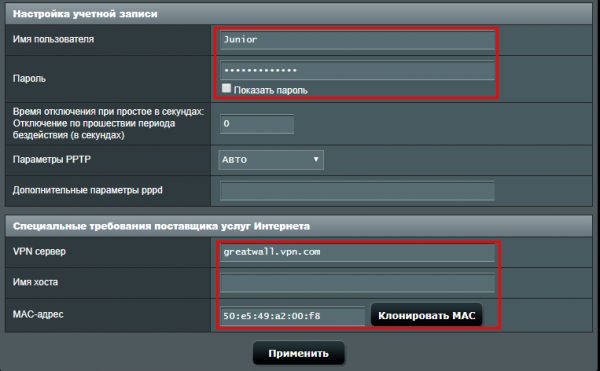Click the idle disconnect time field

click(x=257, y=124)
